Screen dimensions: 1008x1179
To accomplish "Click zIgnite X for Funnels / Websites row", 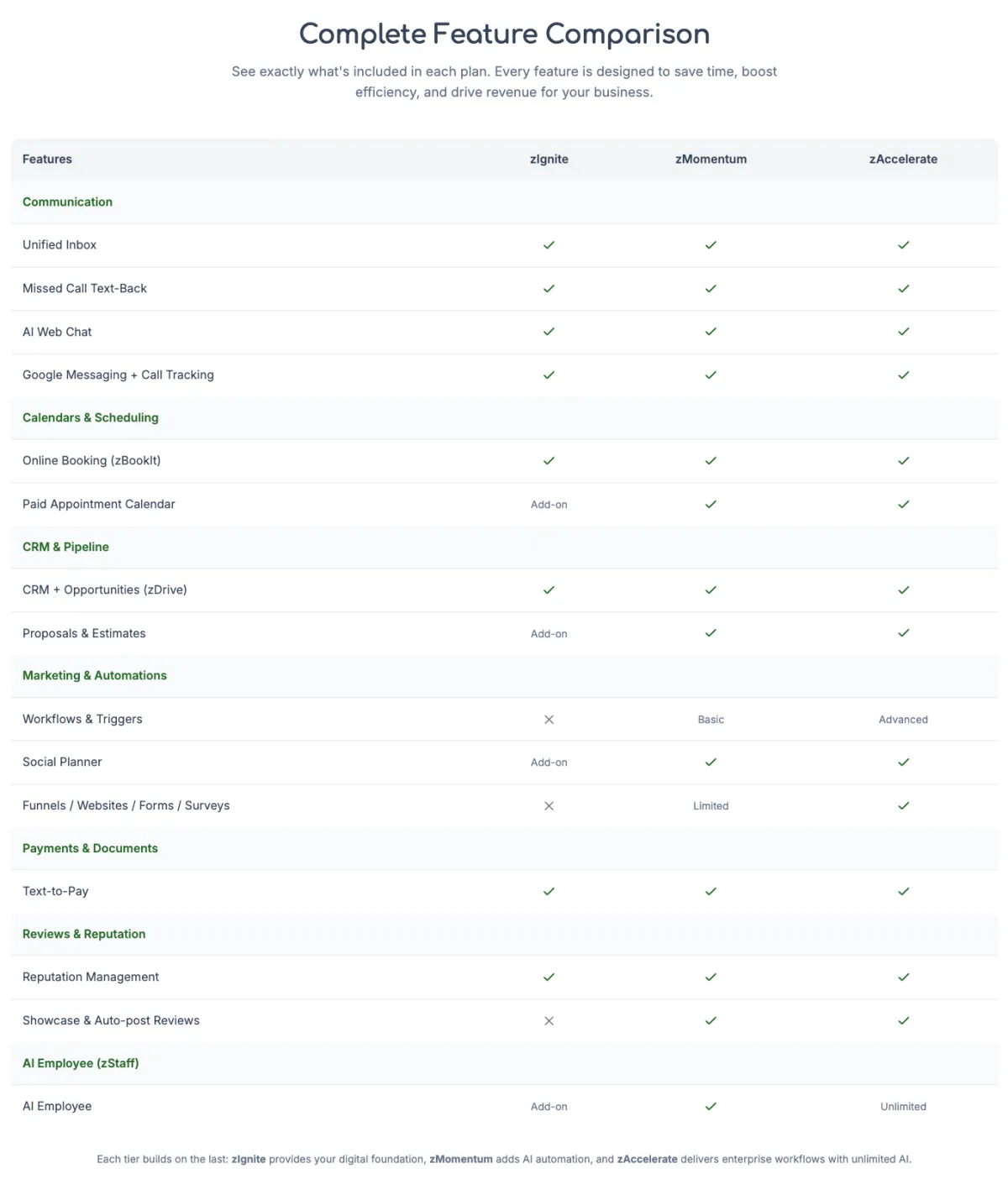I will (x=549, y=806).
